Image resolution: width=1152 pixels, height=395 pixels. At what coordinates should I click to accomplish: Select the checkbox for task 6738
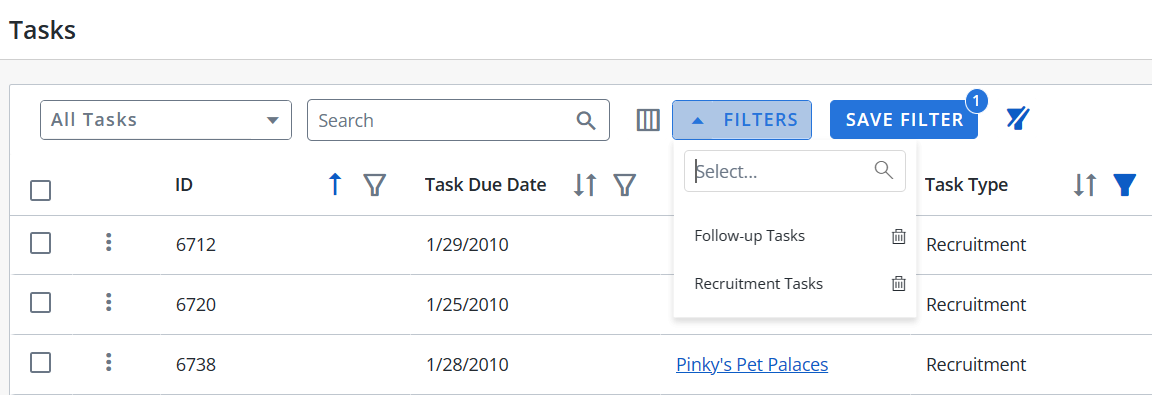40,363
